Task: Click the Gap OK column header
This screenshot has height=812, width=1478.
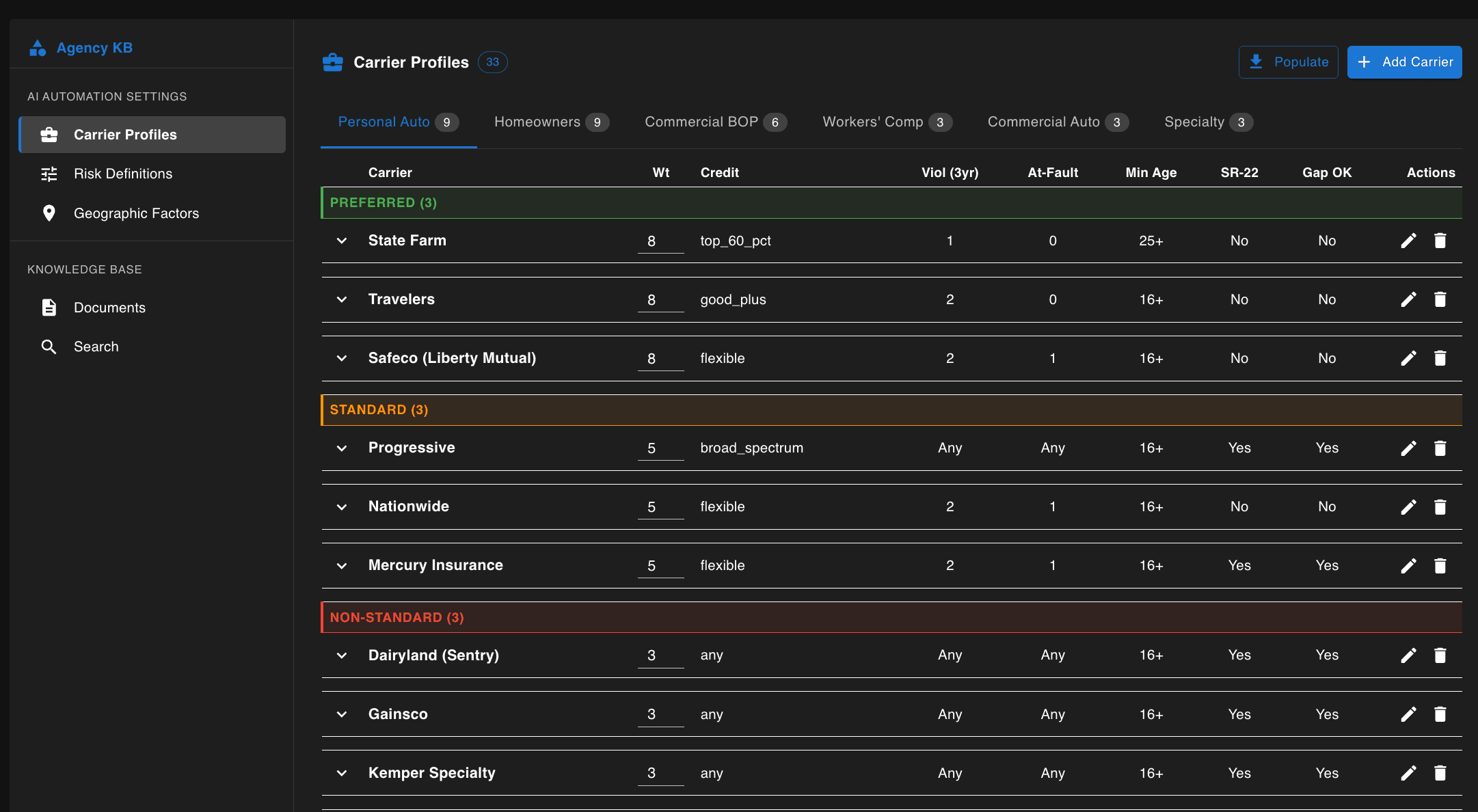Action: [x=1327, y=172]
